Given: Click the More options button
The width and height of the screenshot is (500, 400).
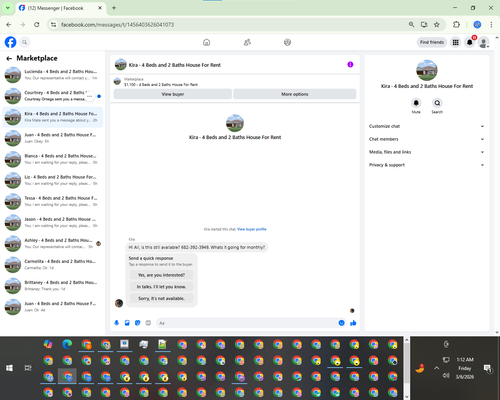Looking at the screenshot, I should tap(295, 94).
